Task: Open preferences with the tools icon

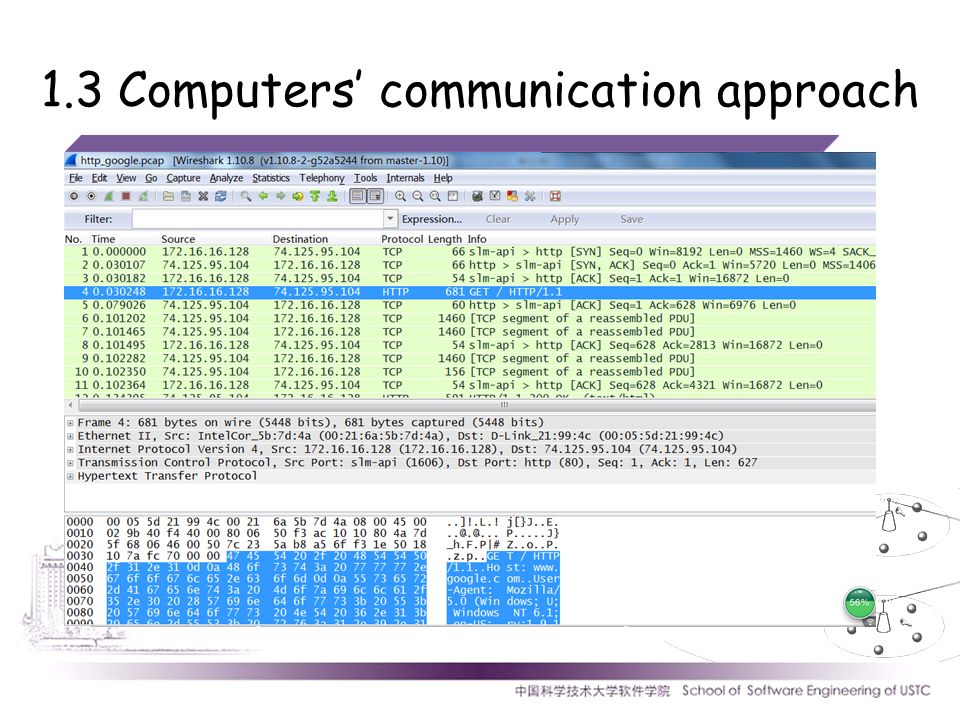Action: coord(530,196)
